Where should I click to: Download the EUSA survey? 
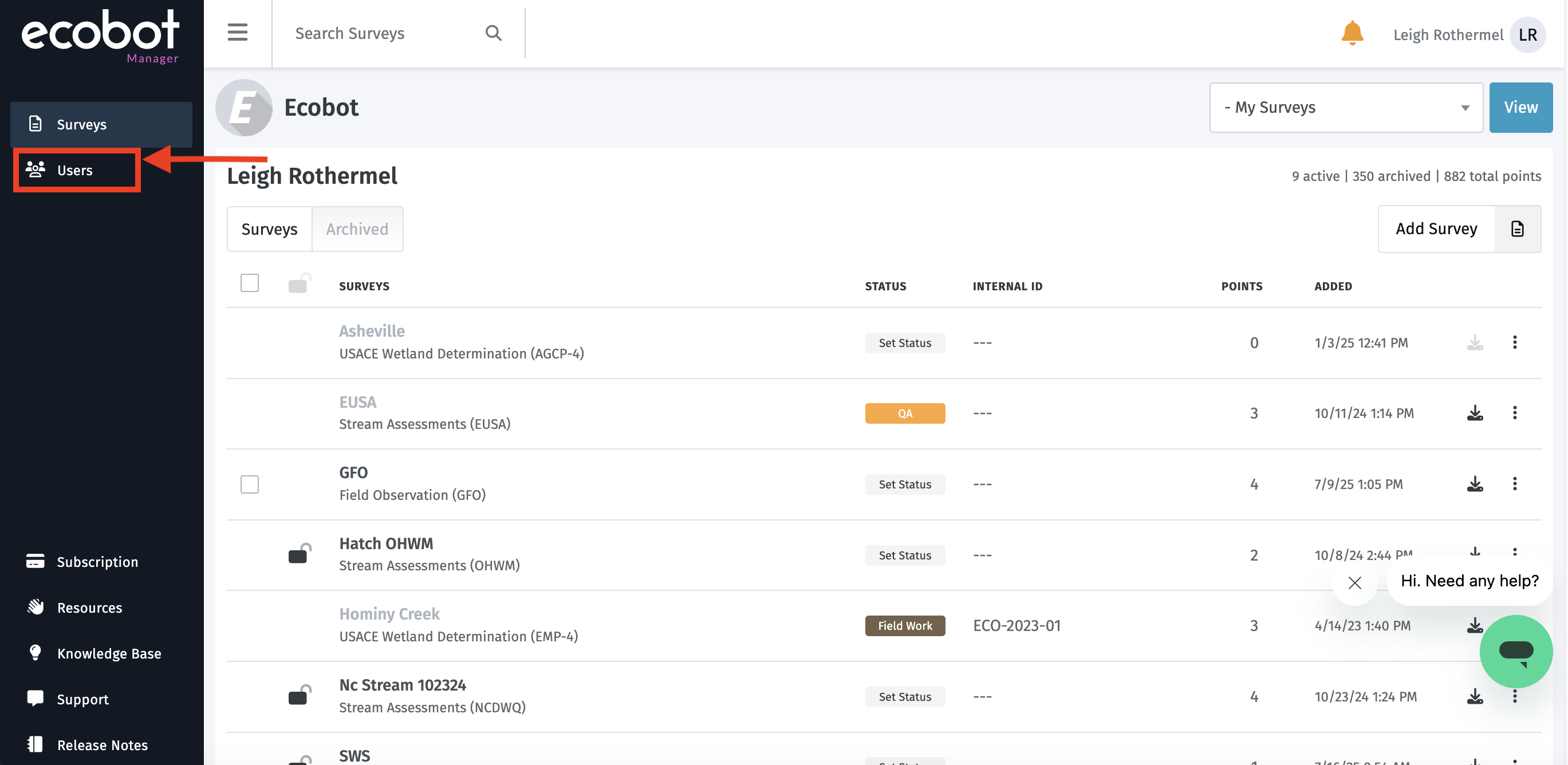pyautogui.click(x=1474, y=413)
